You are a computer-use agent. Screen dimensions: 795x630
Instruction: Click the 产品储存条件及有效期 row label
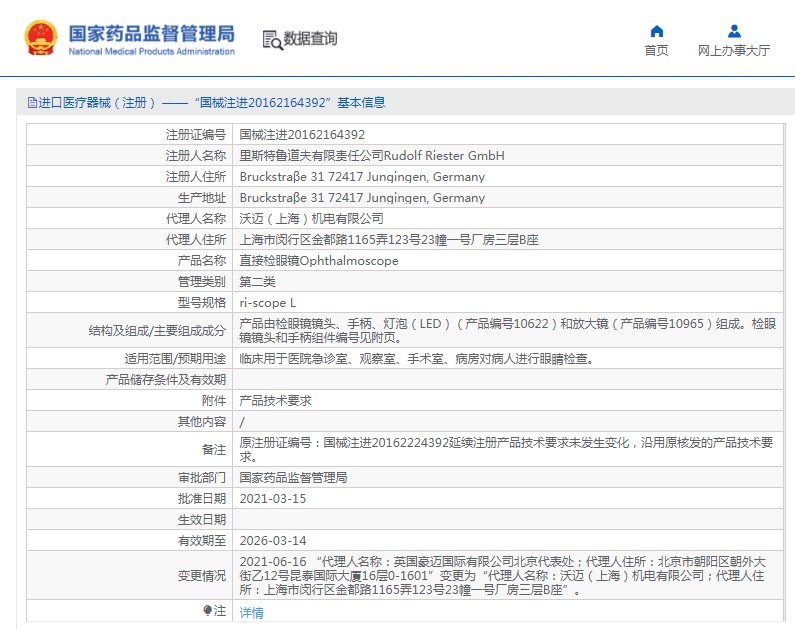click(x=166, y=380)
